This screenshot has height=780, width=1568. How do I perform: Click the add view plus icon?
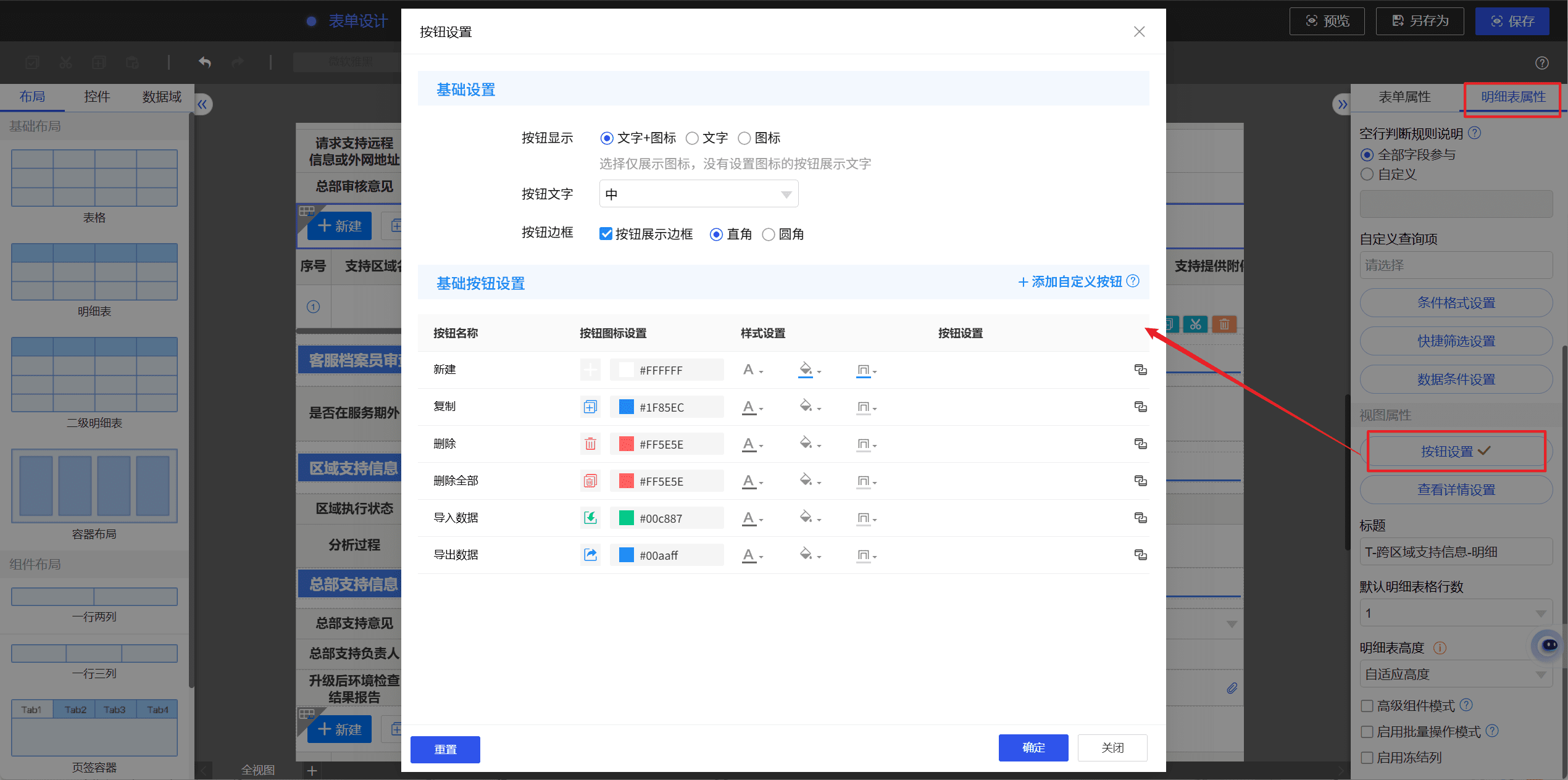[312, 770]
